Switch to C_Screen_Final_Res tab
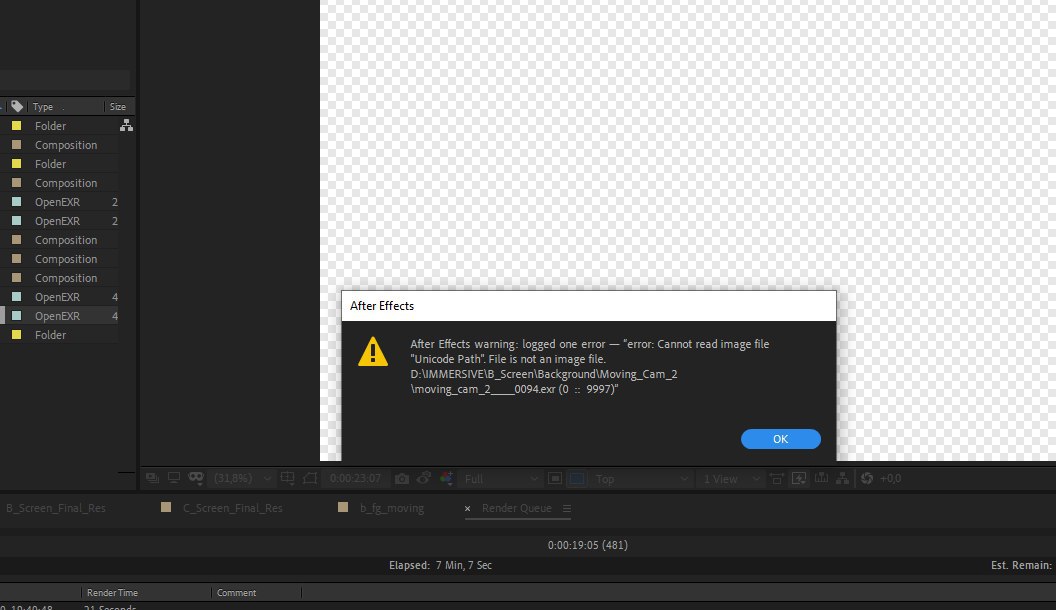1056x610 pixels. (x=232, y=508)
